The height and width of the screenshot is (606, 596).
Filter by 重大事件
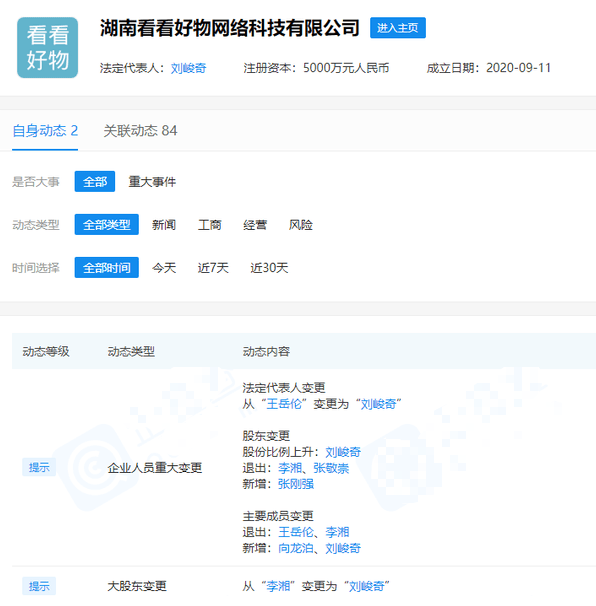point(152,181)
